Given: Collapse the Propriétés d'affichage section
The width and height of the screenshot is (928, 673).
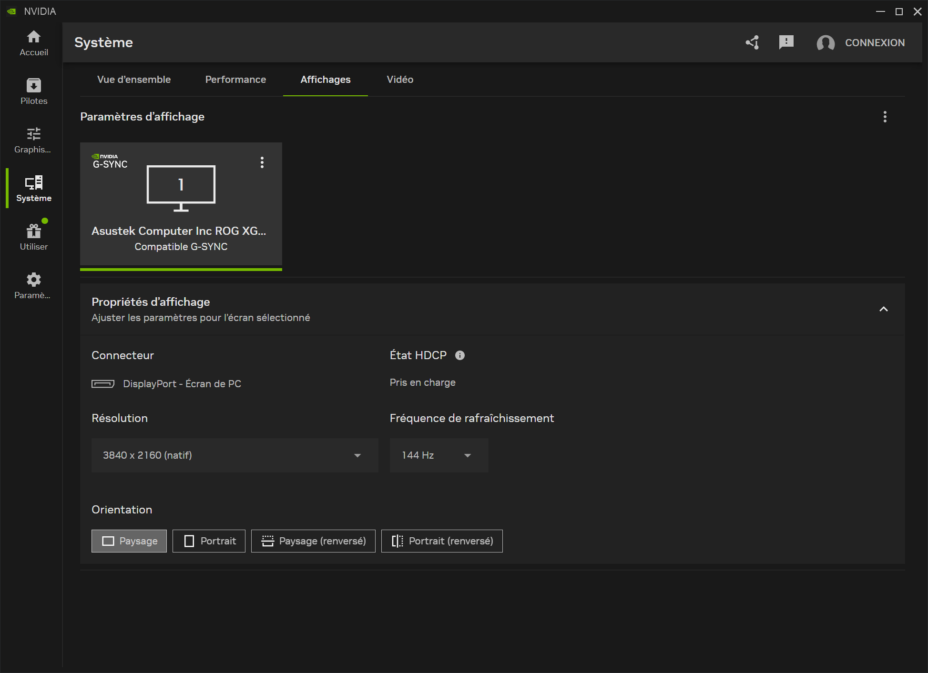Looking at the screenshot, I should pos(884,309).
